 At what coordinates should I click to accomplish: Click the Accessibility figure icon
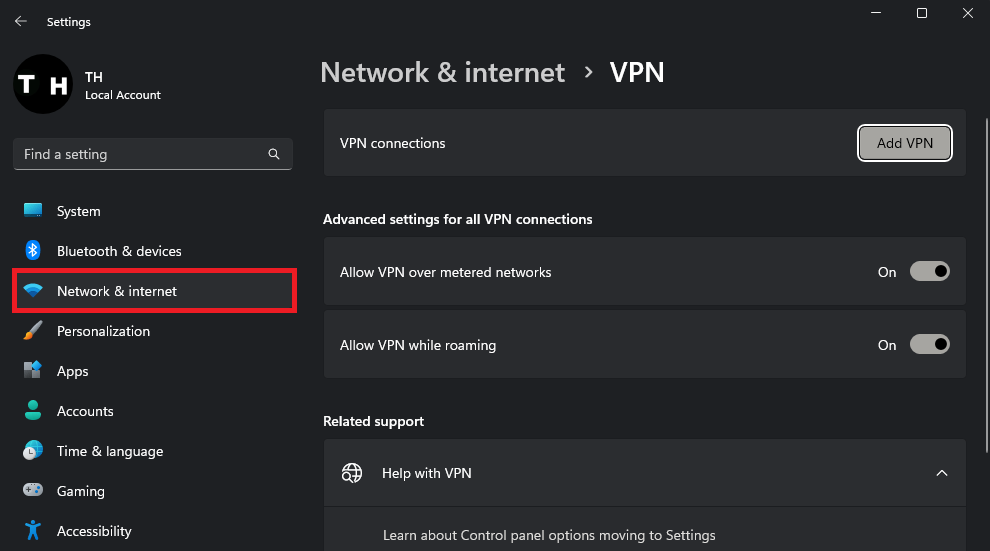pos(33,531)
